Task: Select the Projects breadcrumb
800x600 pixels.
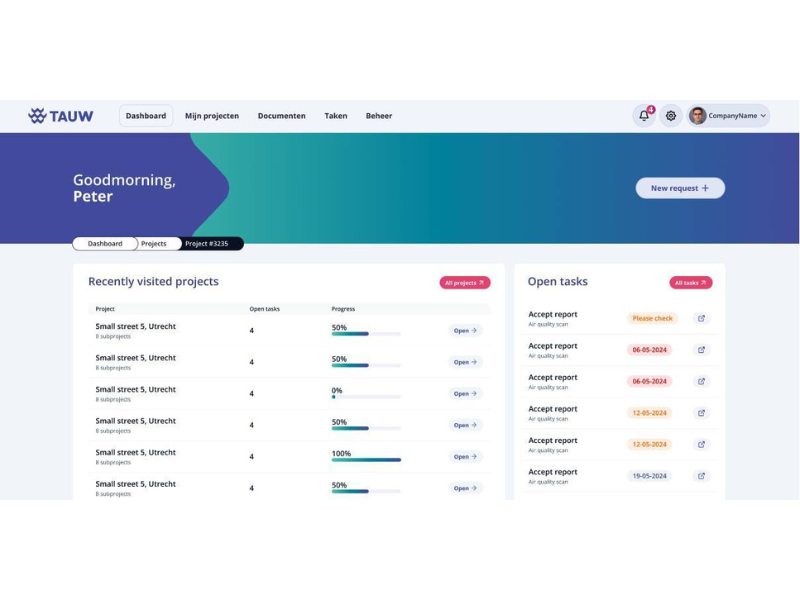Action: [x=155, y=243]
